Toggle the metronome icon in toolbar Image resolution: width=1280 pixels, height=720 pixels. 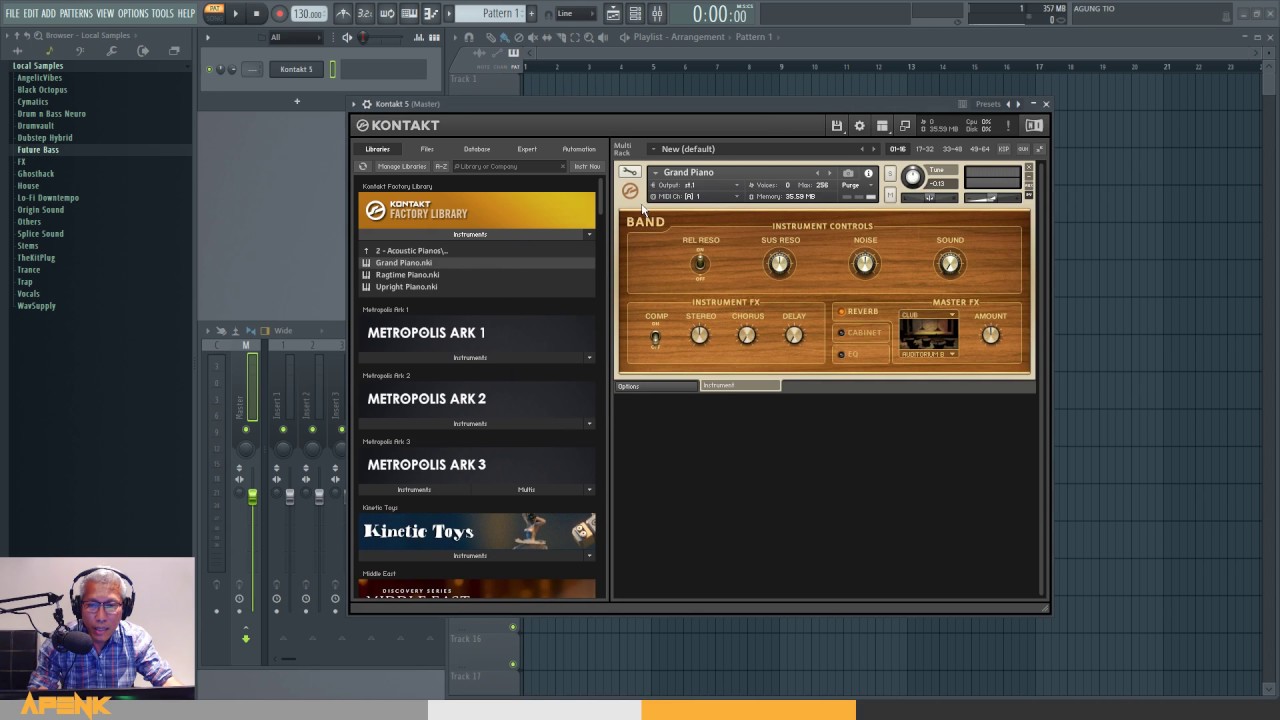343,13
